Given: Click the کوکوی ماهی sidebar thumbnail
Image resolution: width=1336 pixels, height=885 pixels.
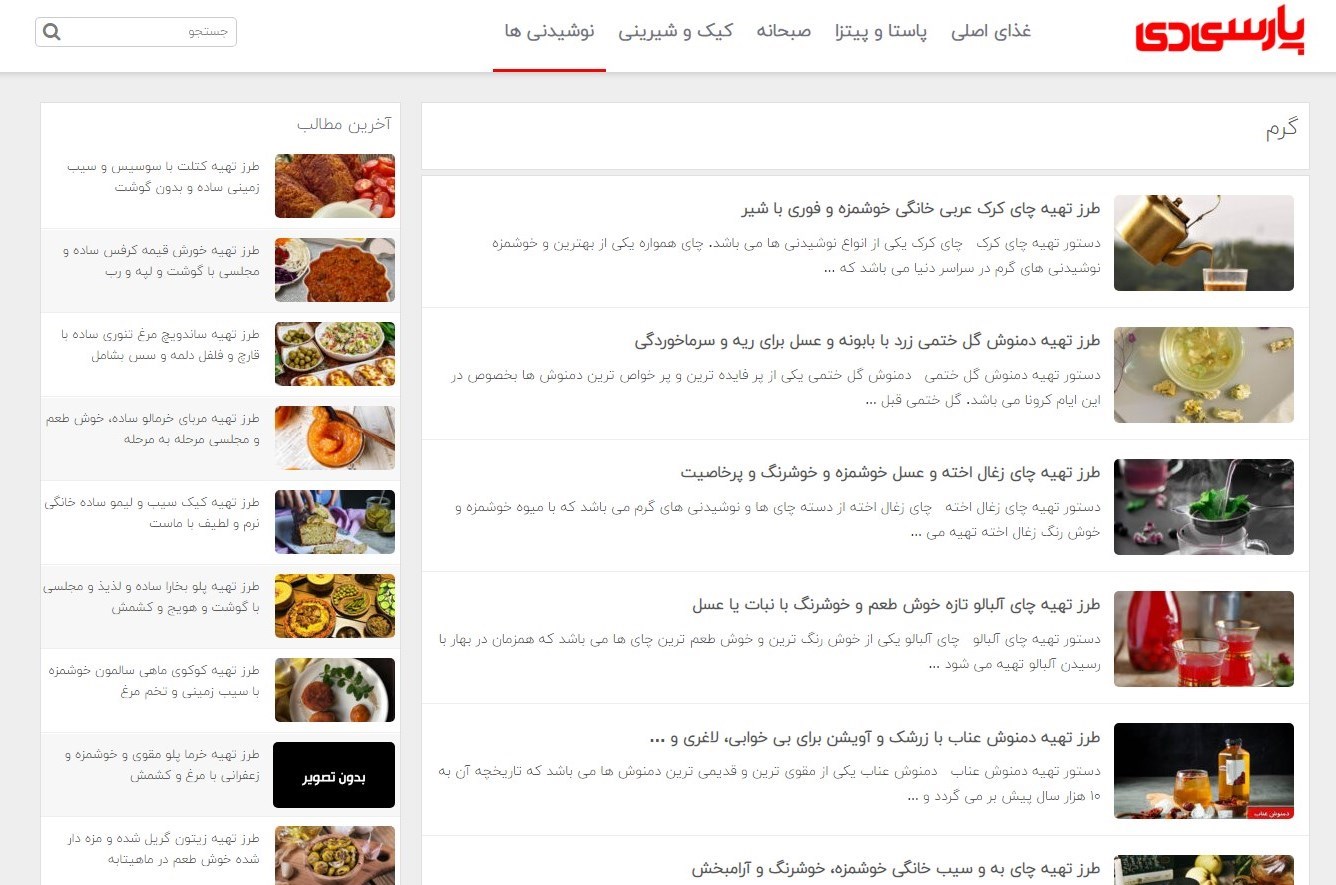Looking at the screenshot, I should tap(335, 690).
